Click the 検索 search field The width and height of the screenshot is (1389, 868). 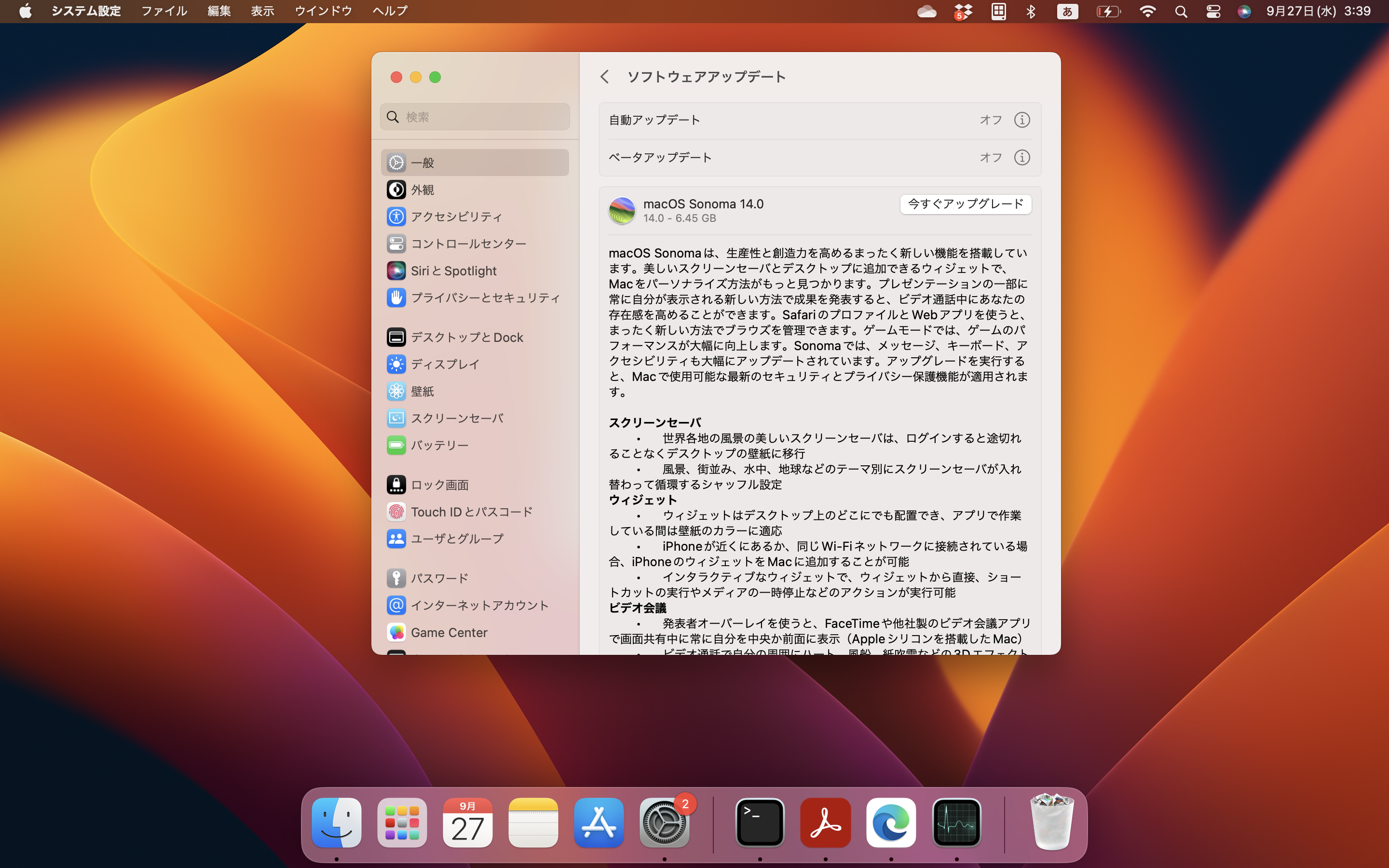click(x=475, y=117)
